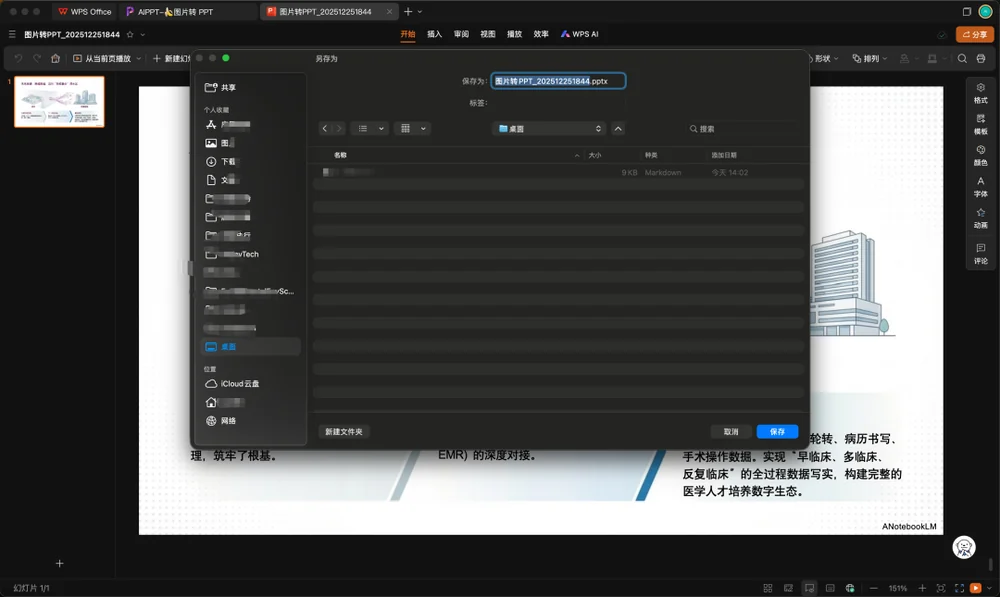Open the WPS Office home tab
The height and width of the screenshot is (597, 1000).
click(x=84, y=11)
